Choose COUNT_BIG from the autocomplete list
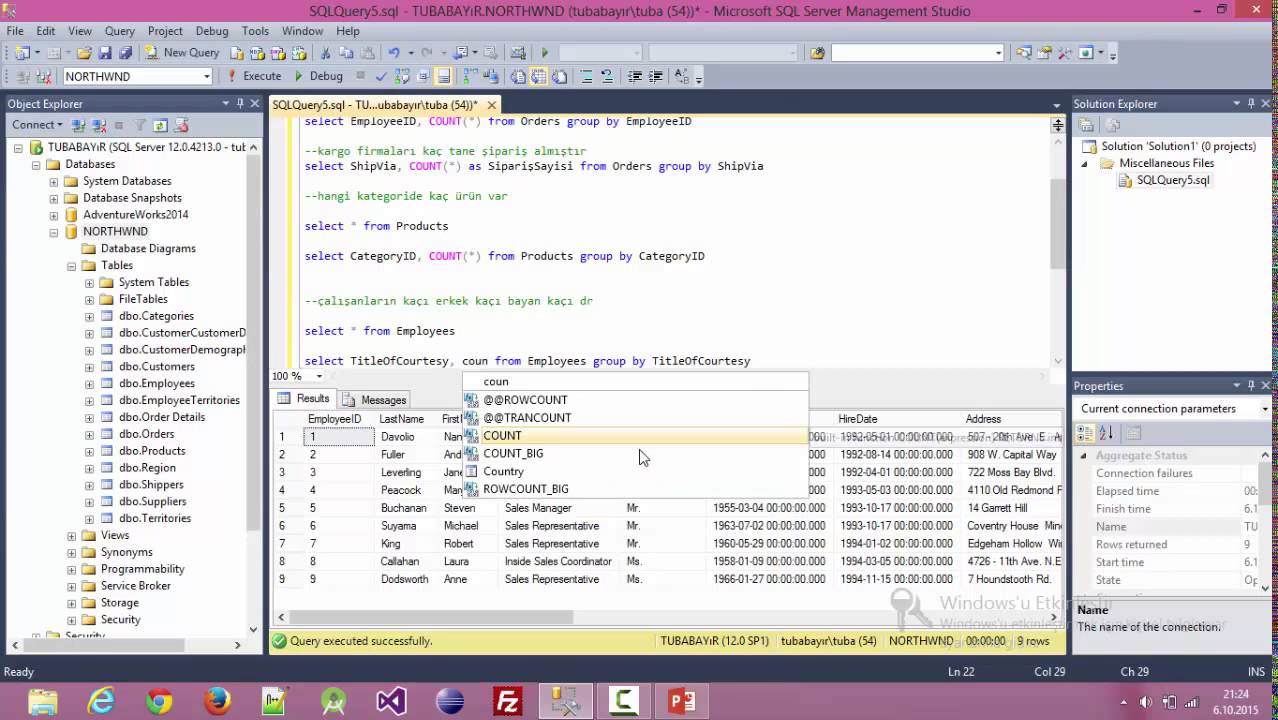Viewport: 1278px width, 720px height. 635,454
